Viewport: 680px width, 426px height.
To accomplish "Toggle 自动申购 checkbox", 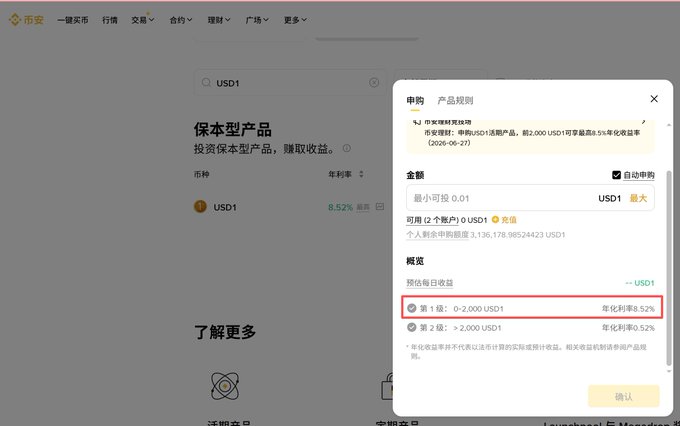I will click(616, 175).
